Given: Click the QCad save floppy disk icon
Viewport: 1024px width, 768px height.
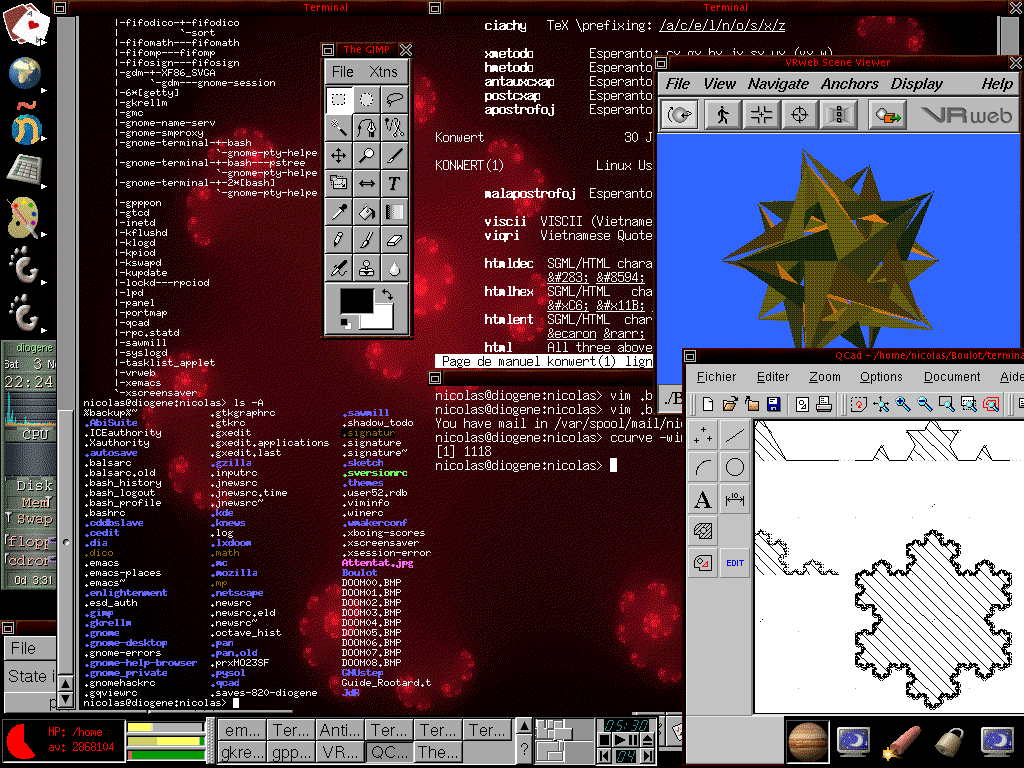Looking at the screenshot, I should pyautogui.click(x=773, y=404).
